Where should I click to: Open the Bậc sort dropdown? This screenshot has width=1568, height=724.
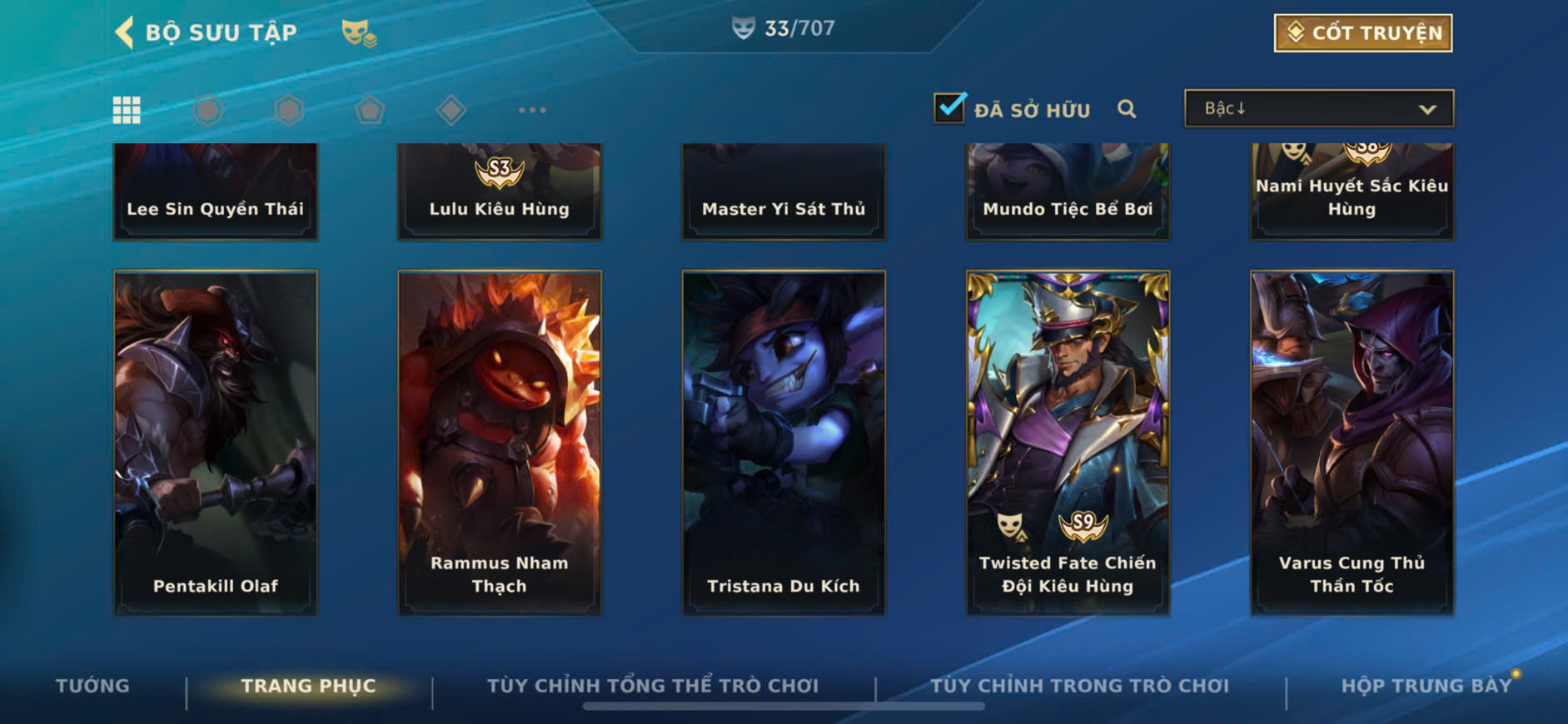point(1319,108)
